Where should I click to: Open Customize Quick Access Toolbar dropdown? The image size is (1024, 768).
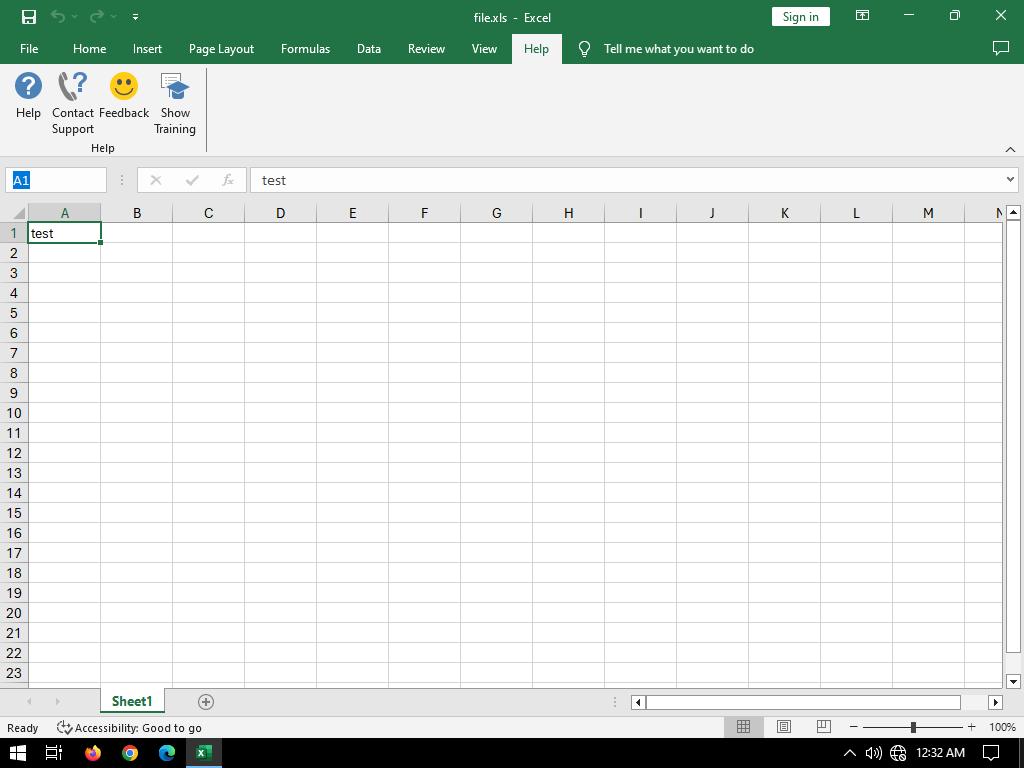click(x=135, y=17)
